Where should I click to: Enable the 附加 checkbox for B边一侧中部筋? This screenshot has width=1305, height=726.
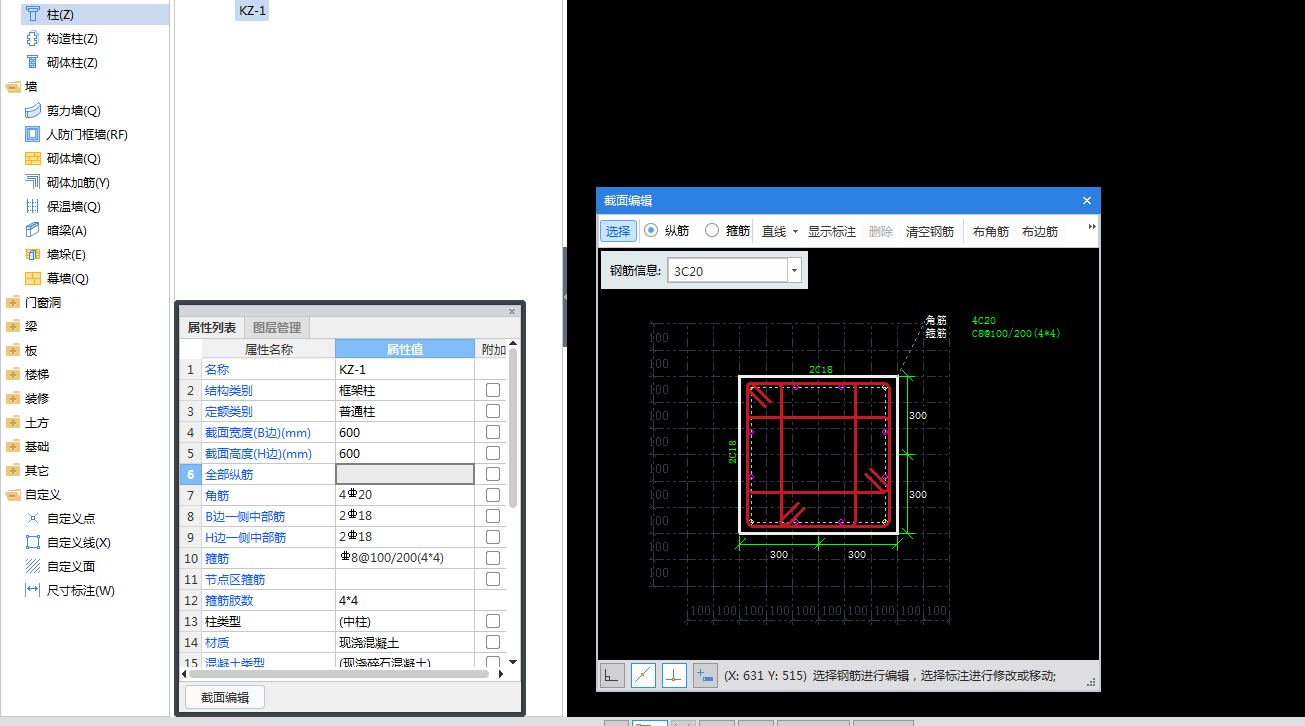click(x=493, y=516)
